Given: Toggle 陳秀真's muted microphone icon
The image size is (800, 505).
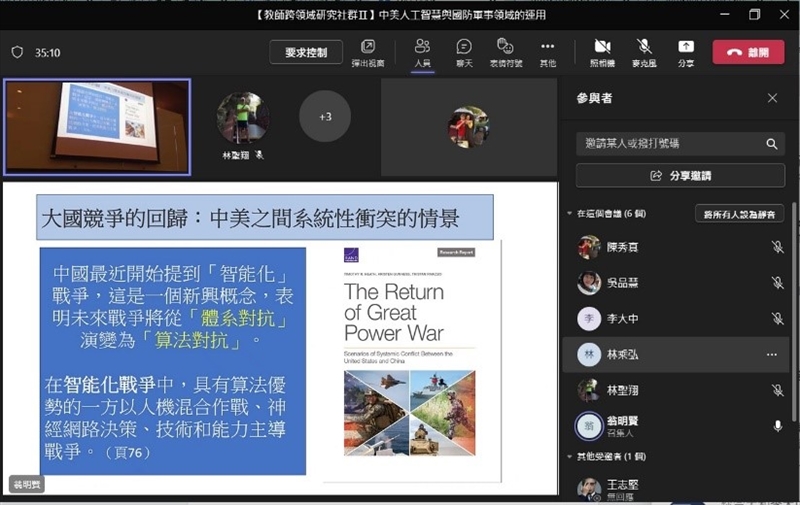Looking at the screenshot, I should pos(777,247).
